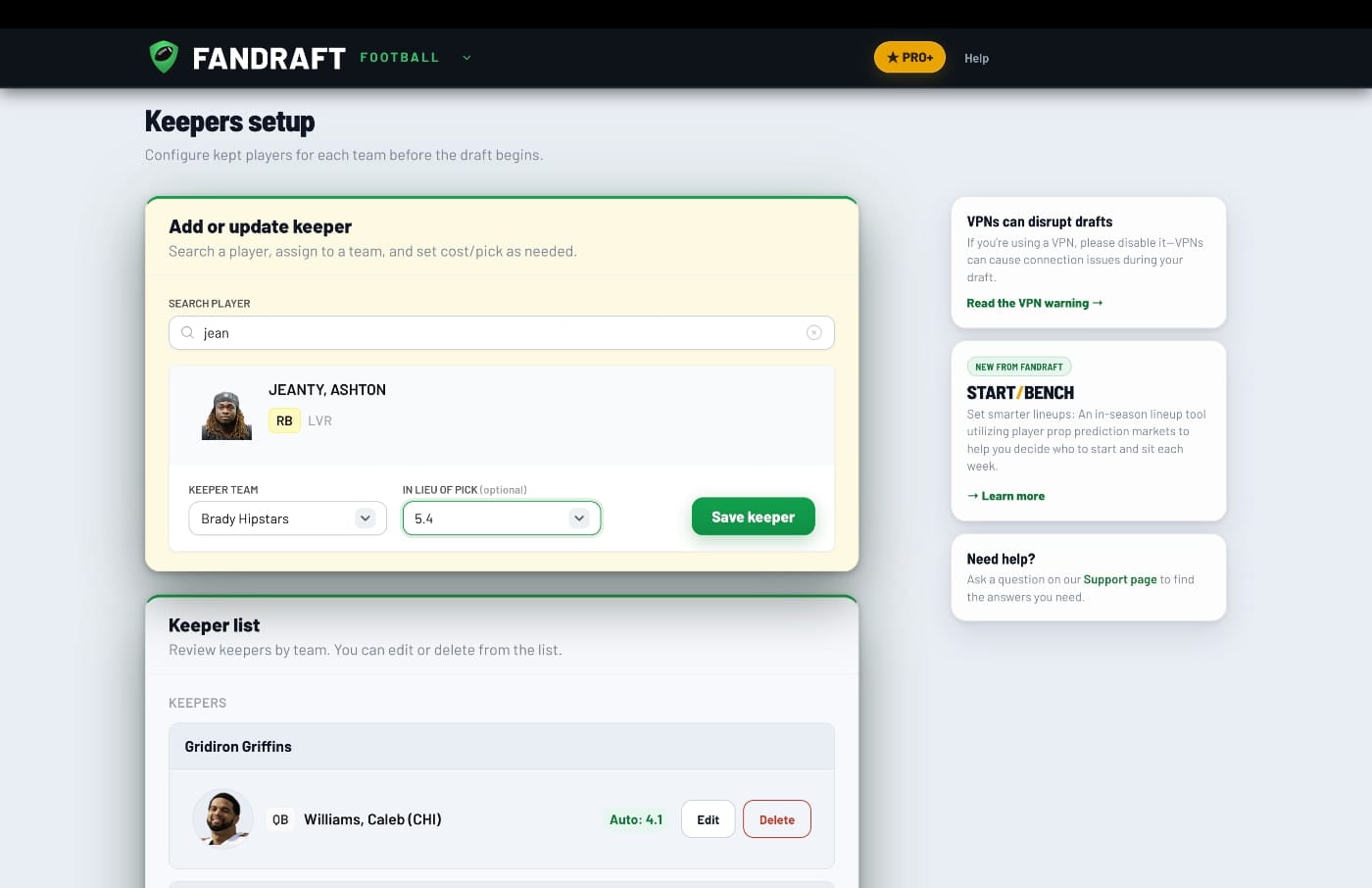Clear the player search field

[x=813, y=332]
